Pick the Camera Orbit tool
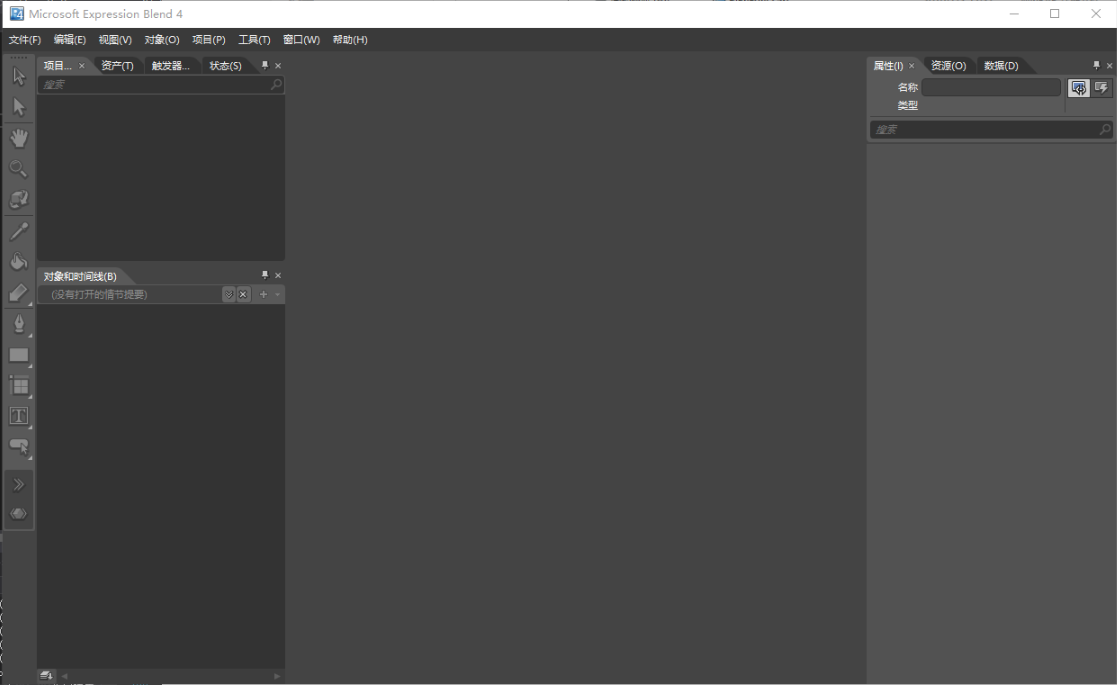Screen dimensions: 1117x685 pyautogui.click(x=18, y=199)
